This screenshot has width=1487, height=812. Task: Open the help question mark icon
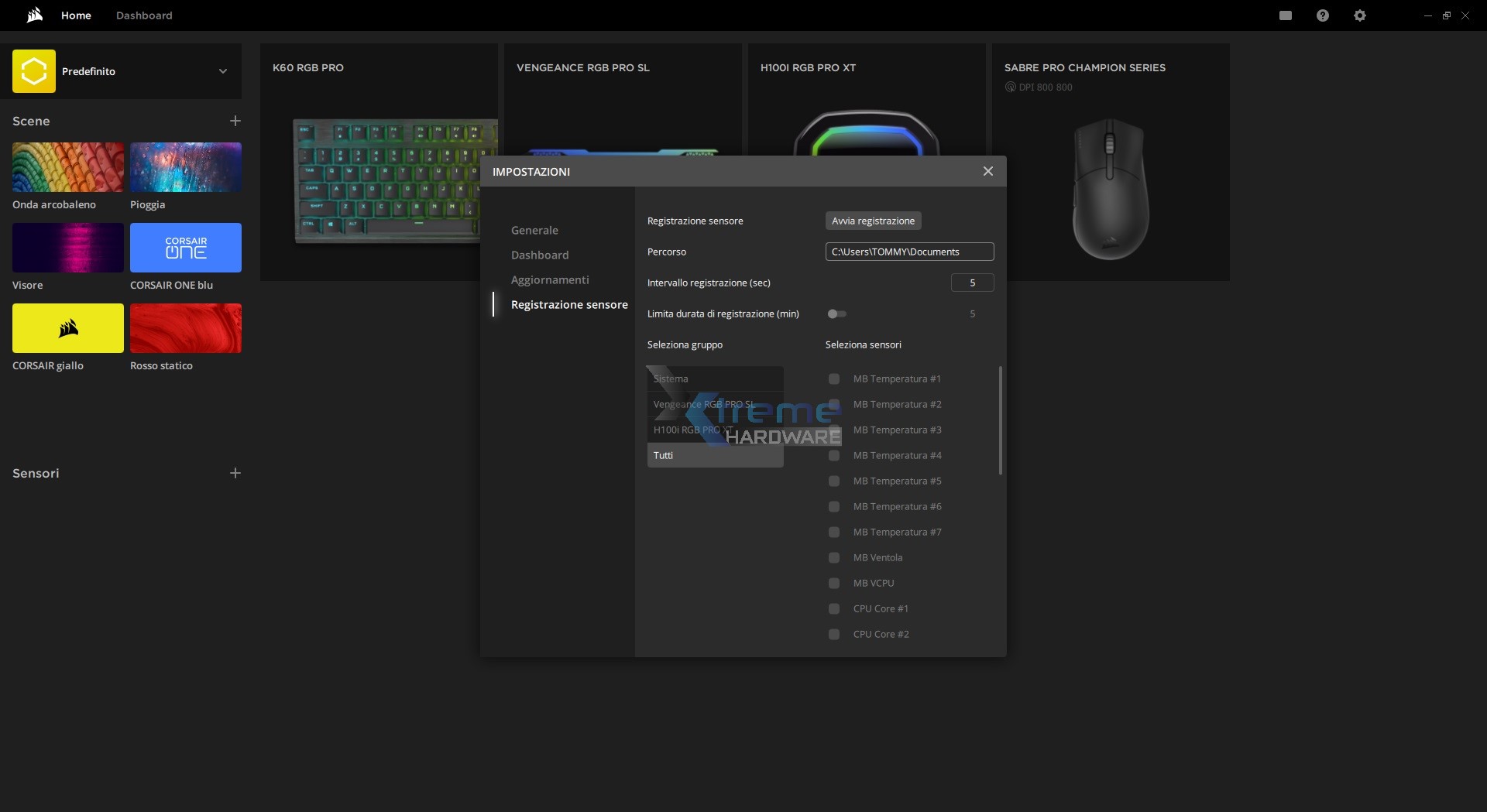[x=1323, y=15]
